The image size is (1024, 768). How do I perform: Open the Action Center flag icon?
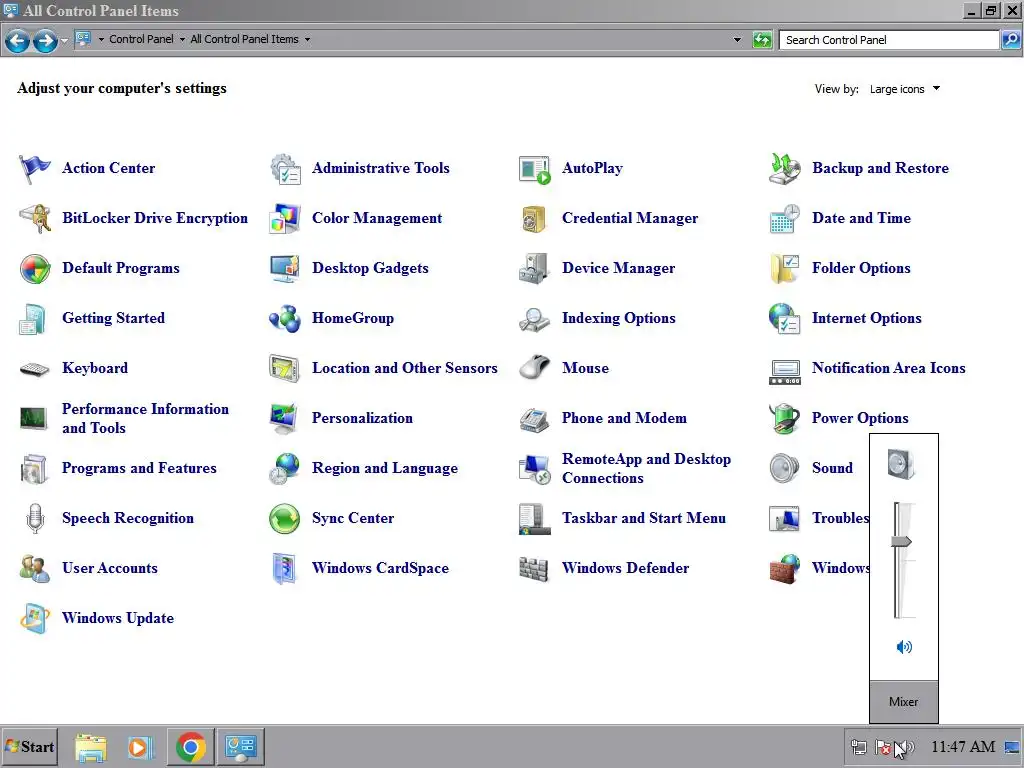[x=35, y=168]
